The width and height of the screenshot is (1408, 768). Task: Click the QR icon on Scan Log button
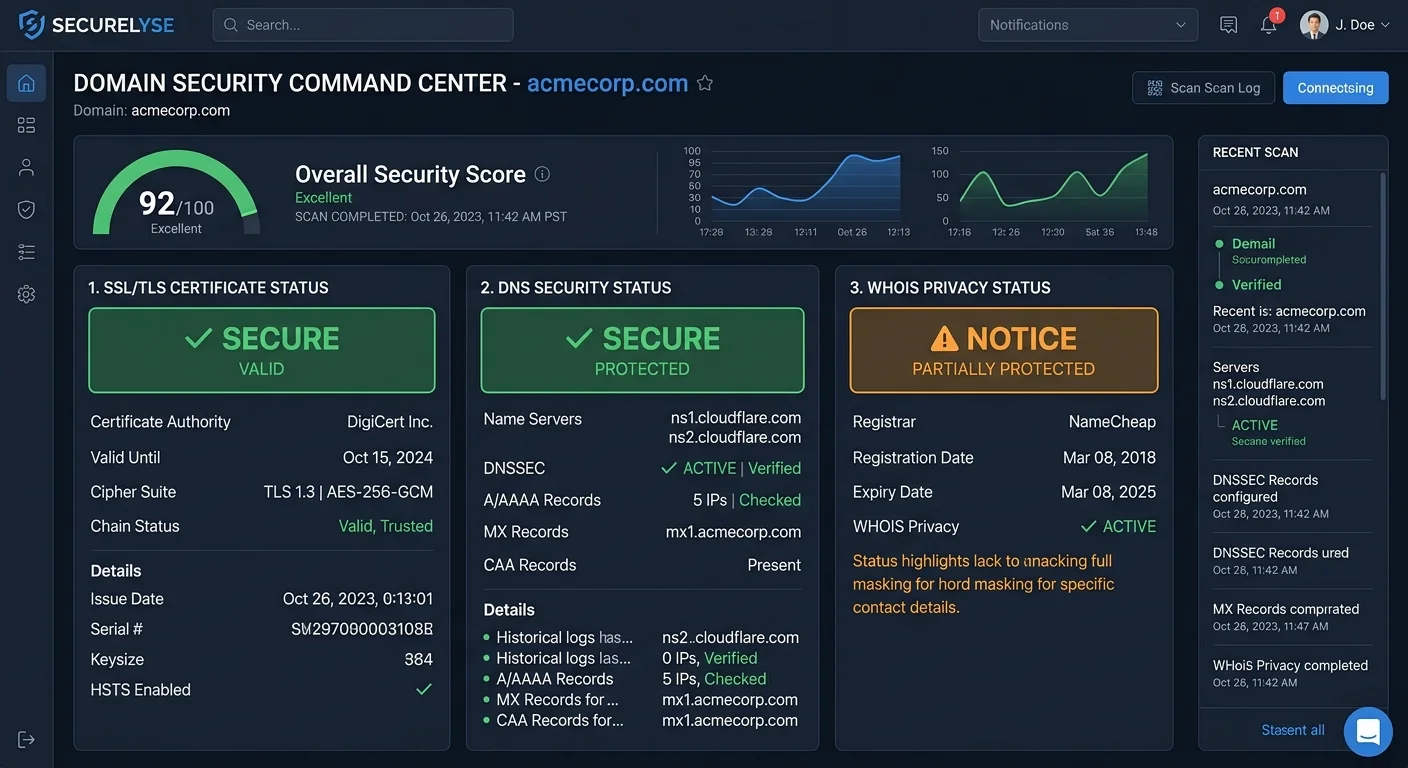click(1155, 88)
